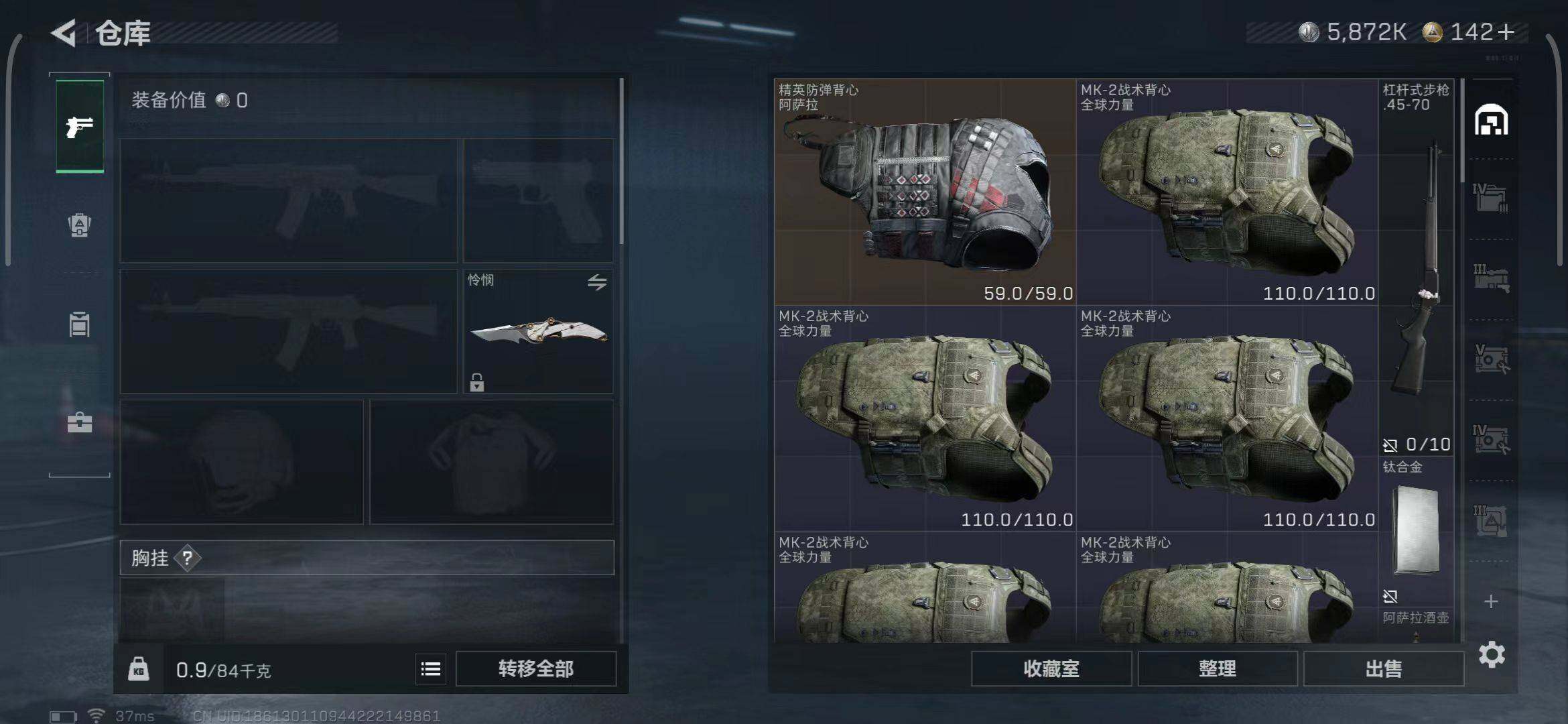Open the item list view icon
The height and width of the screenshot is (724, 1568).
point(430,668)
